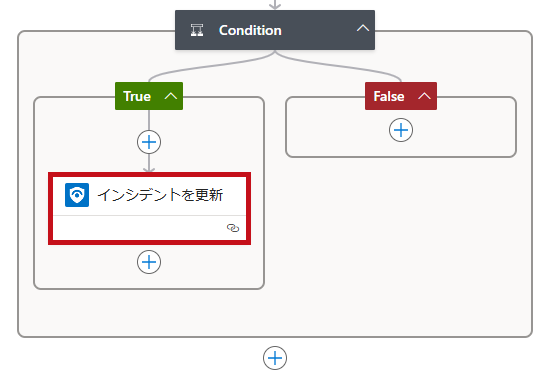The height and width of the screenshot is (377, 555).
Task: Click the dark Condition header bar
Action: point(275,30)
